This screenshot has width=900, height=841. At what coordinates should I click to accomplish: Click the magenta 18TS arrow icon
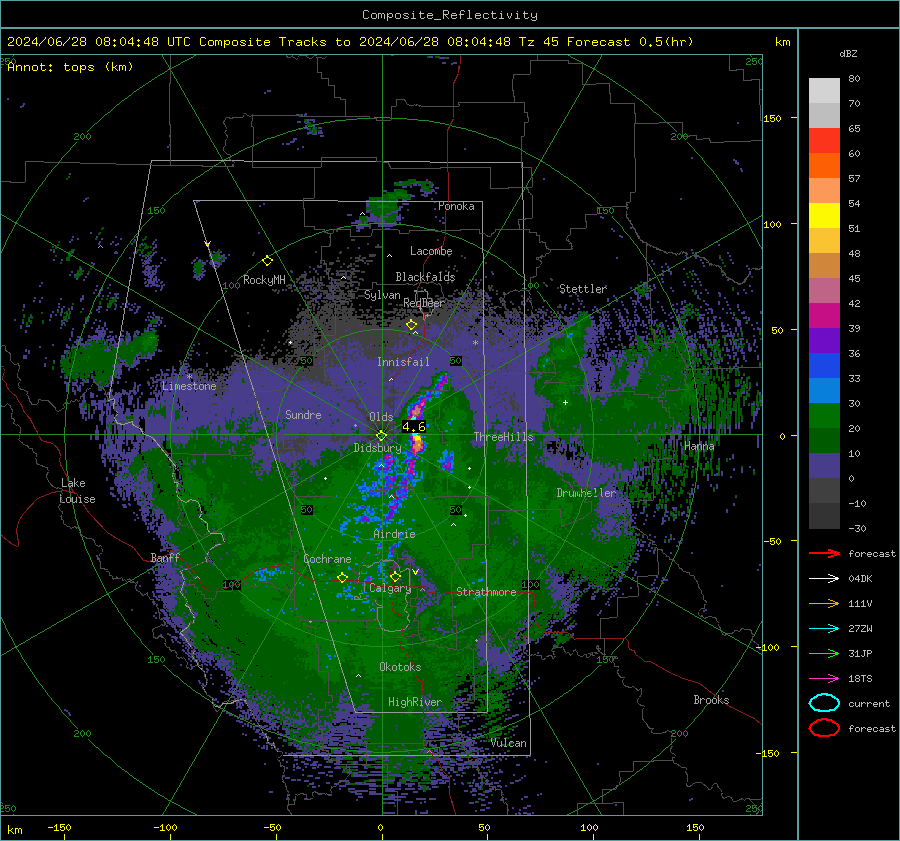[x=824, y=679]
